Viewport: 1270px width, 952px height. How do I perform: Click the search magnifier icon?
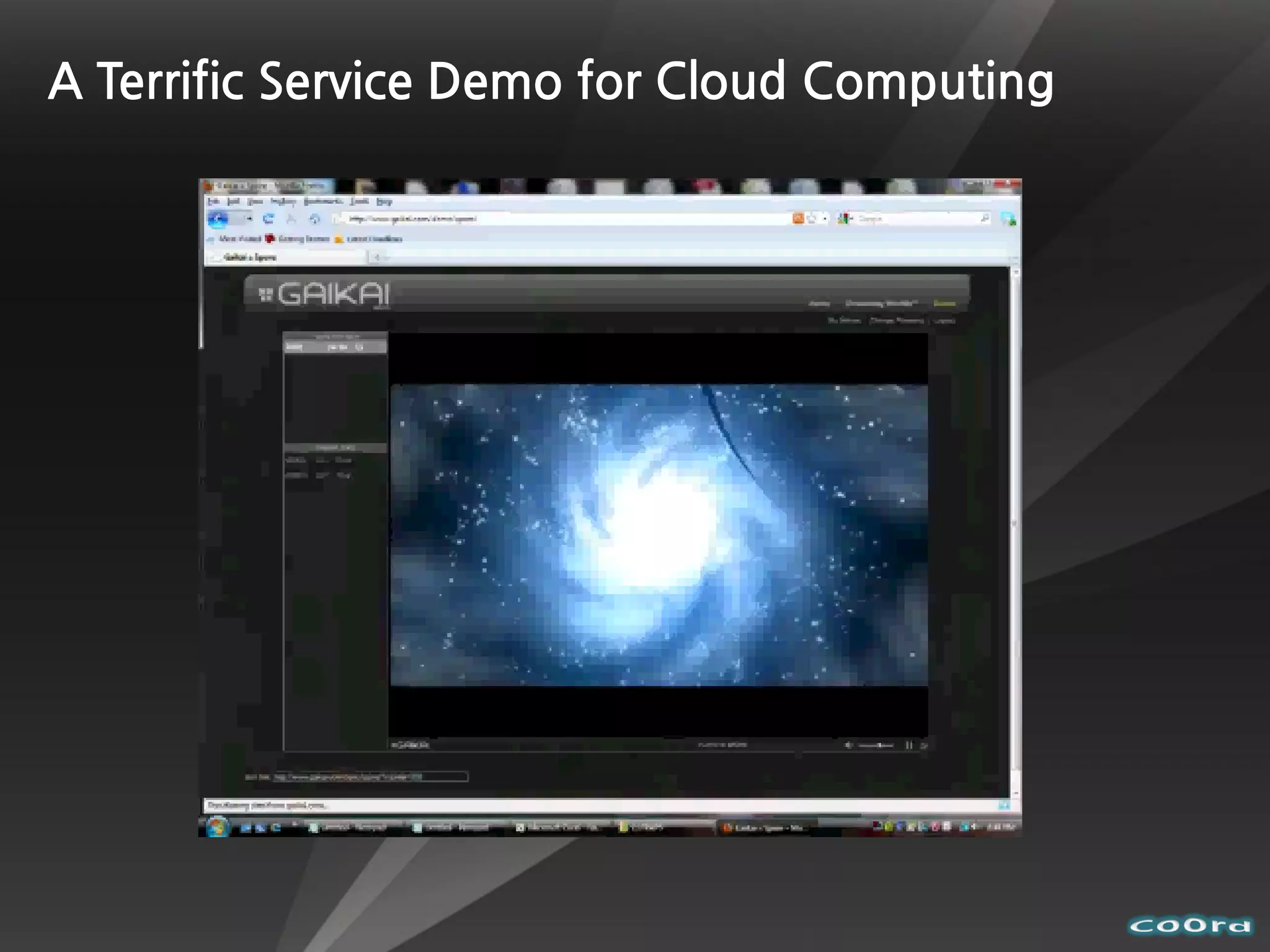(x=985, y=218)
